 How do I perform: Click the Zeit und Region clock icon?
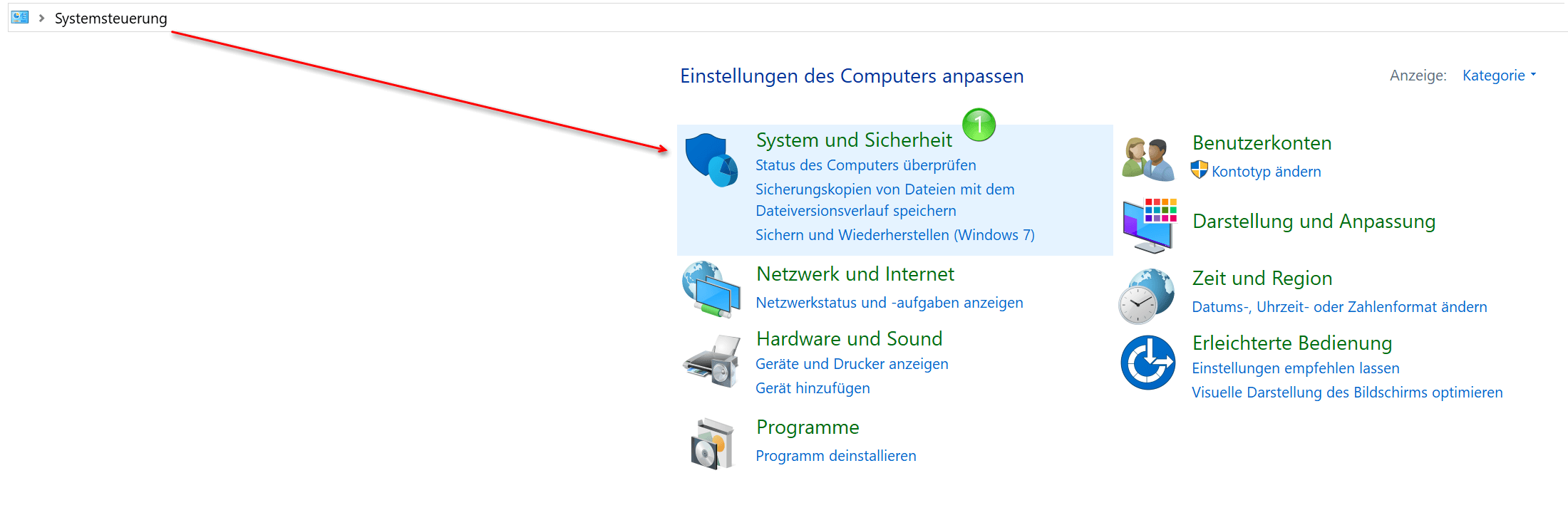click(1147, 296)
